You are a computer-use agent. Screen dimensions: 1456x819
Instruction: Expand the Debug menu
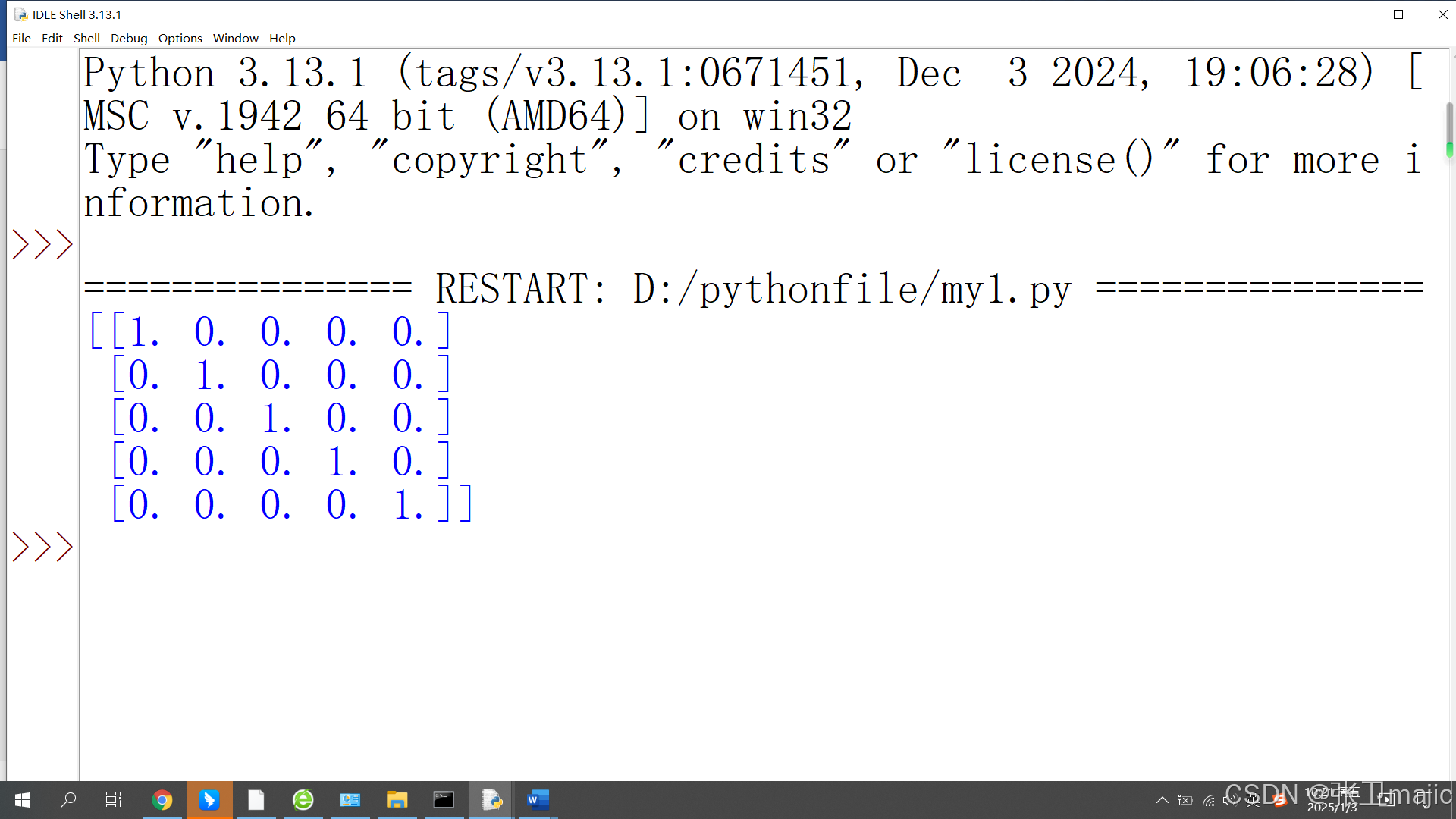(129, 38)
